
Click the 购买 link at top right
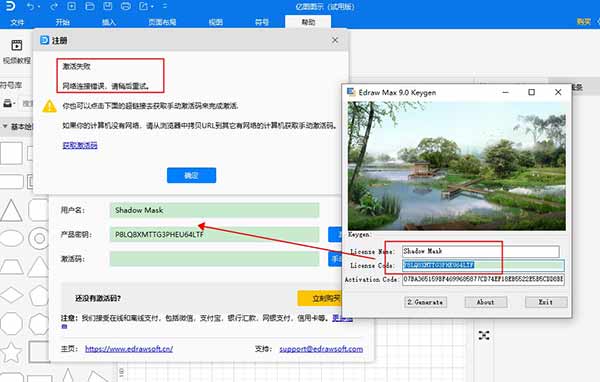[584, 22]
